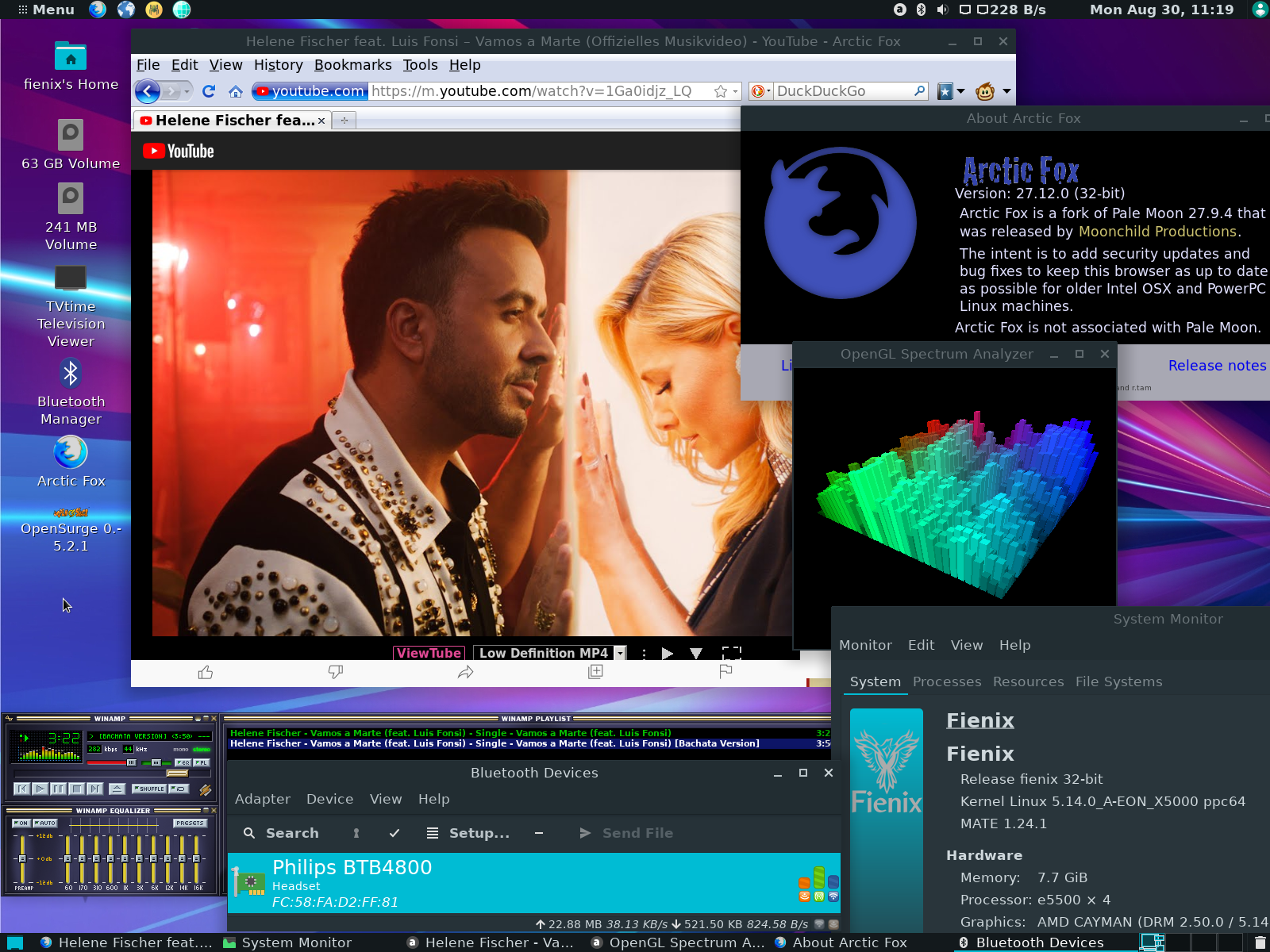The image size is (1270, 952).
Task: Click the Search button in Bluetooth Devices
Action: 281,833
